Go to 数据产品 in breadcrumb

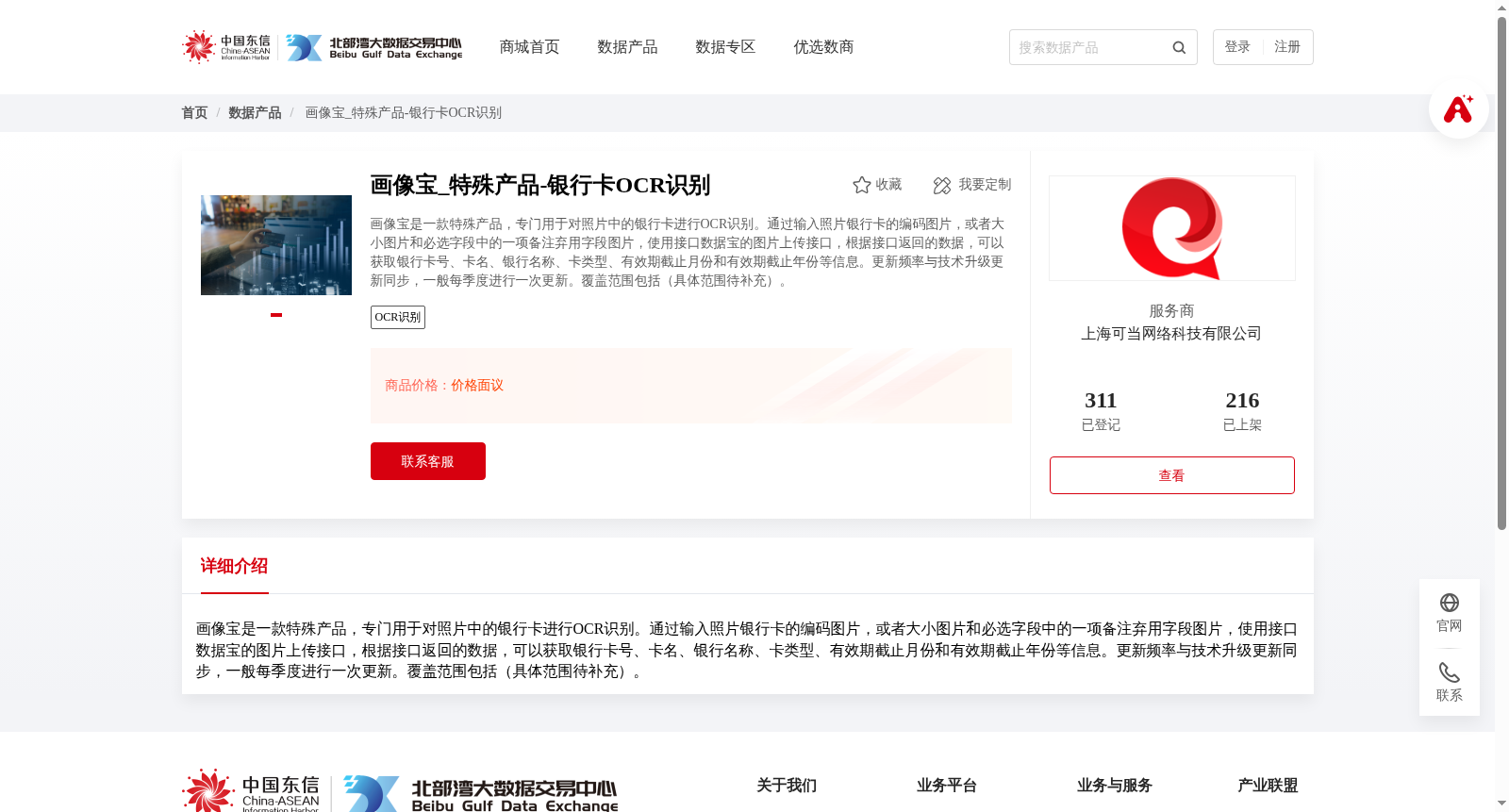(x=255, y=113)
